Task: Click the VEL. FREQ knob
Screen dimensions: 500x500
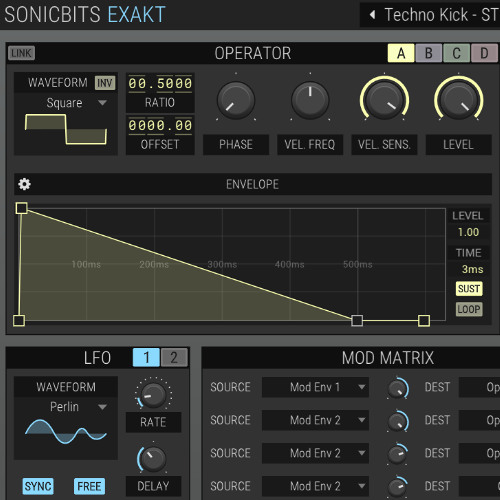Action: (x=310, y=100)
